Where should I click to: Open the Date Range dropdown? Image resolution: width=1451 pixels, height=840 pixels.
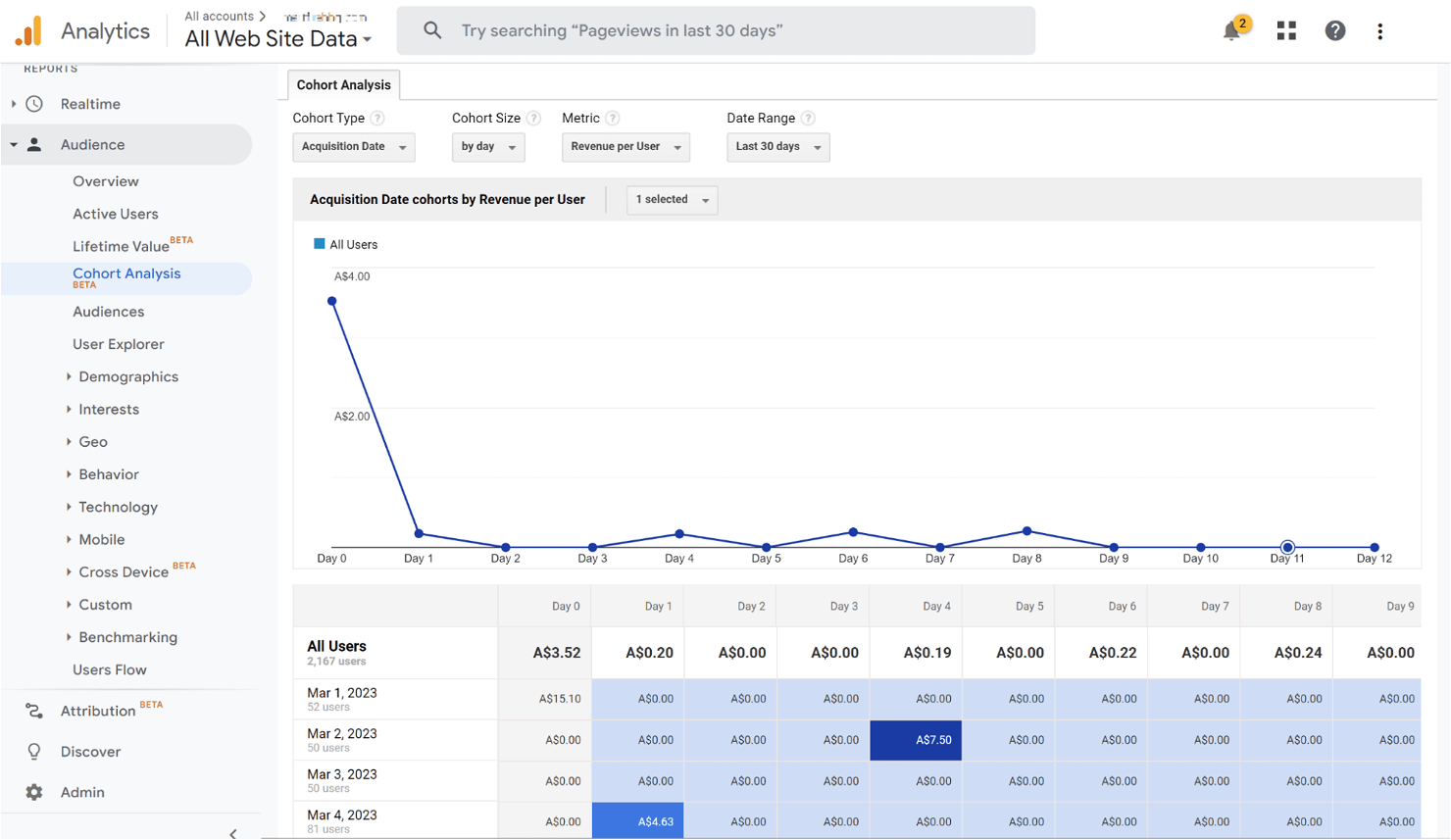point(777,145)
